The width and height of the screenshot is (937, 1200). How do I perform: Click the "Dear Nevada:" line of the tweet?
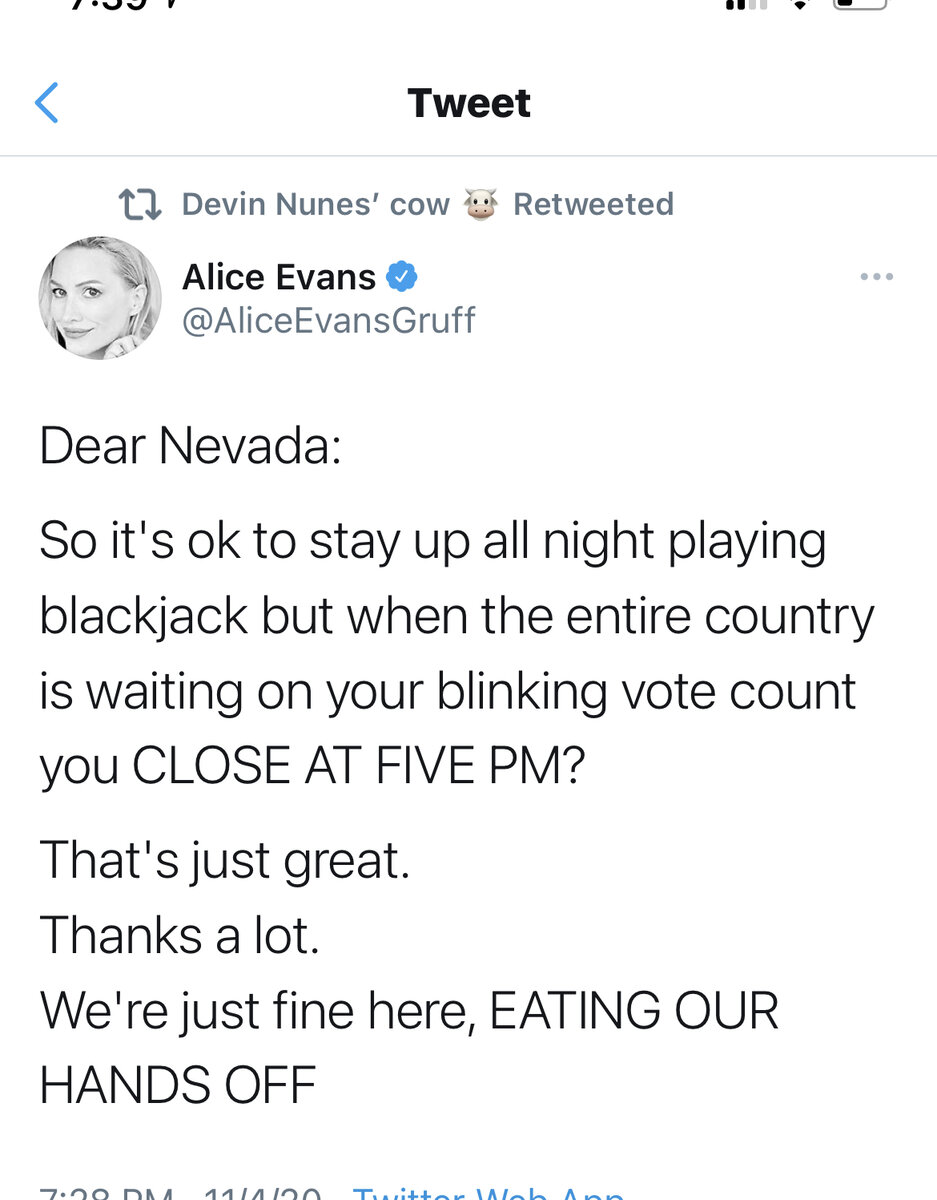tap(191, 446)
